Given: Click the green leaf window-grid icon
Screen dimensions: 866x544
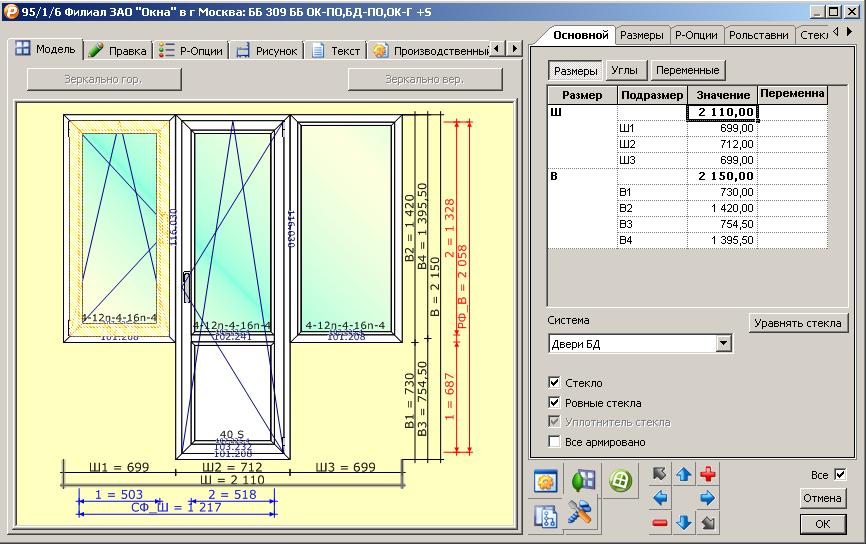Looking at the screenshot, I should pyautogui.click(x=583, y=481).
